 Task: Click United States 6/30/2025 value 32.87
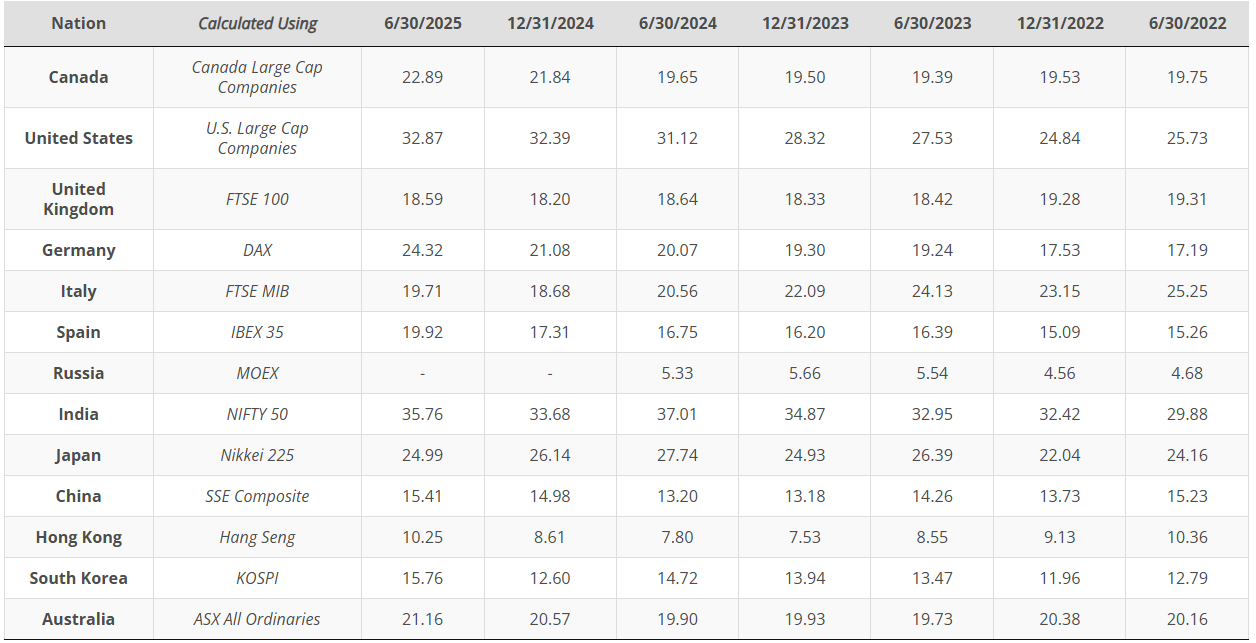click(x=422, y=138)
